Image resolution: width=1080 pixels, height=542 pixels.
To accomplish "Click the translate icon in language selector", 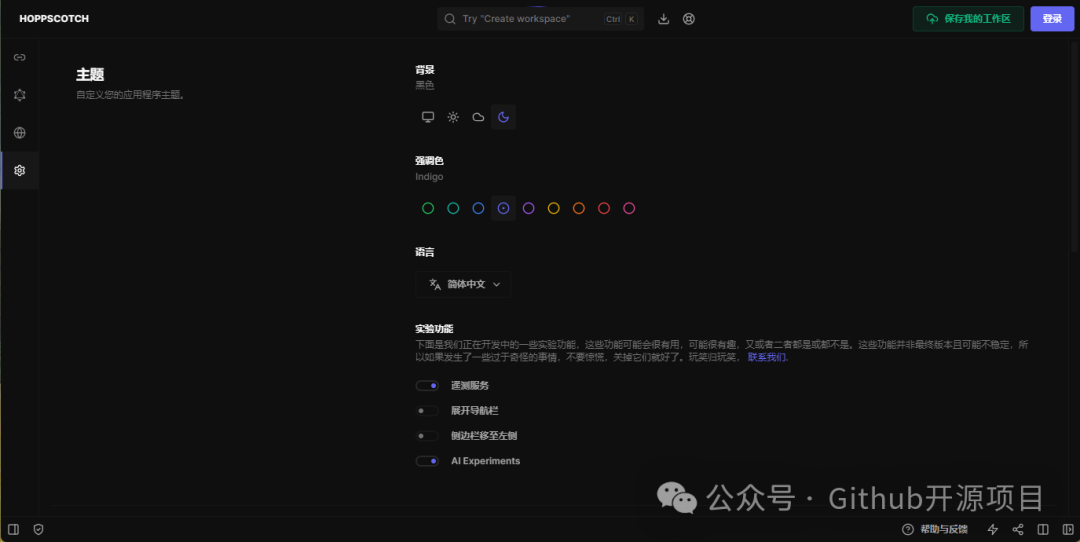I will [x=435, y=284].
